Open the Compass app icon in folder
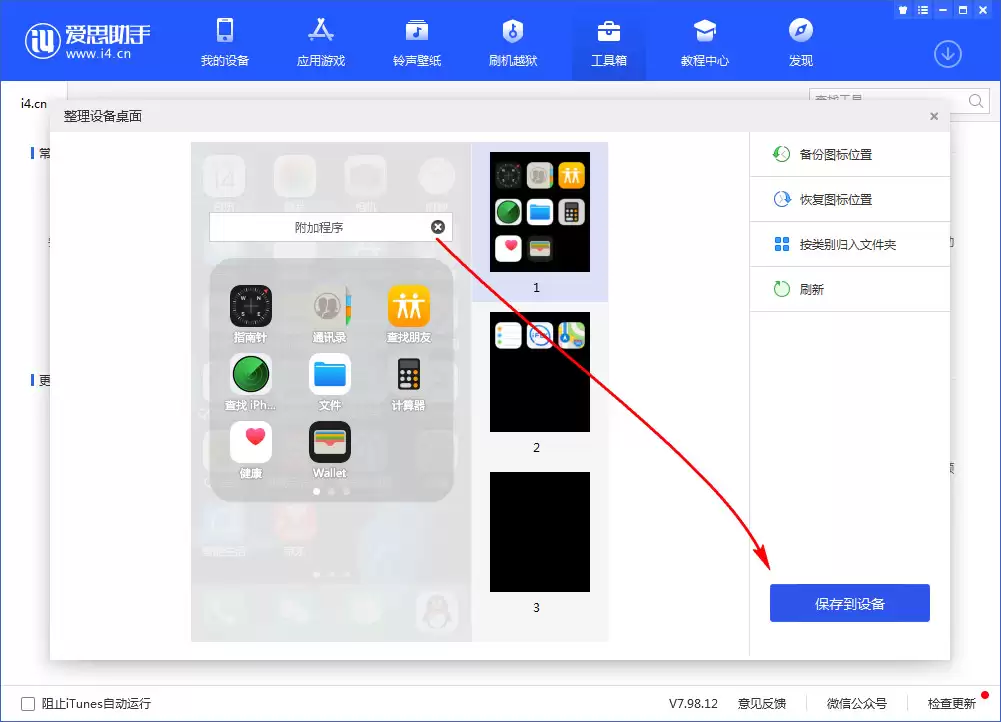The height and width of the screenshot is (722, 1001). point(250,306)
